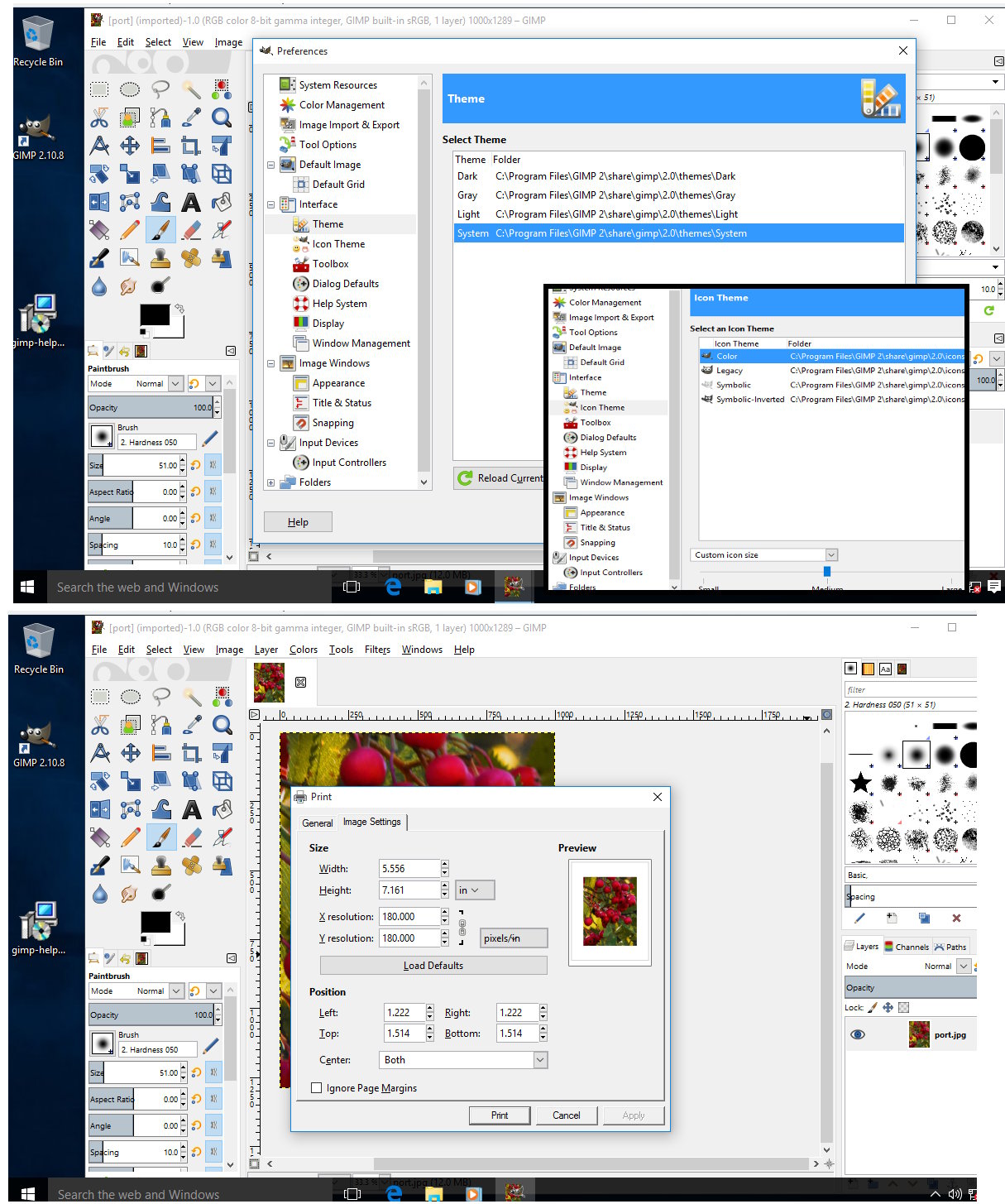Select Dark theme row in theme list
This screenshot has width=1005, height=1204.
678,176
